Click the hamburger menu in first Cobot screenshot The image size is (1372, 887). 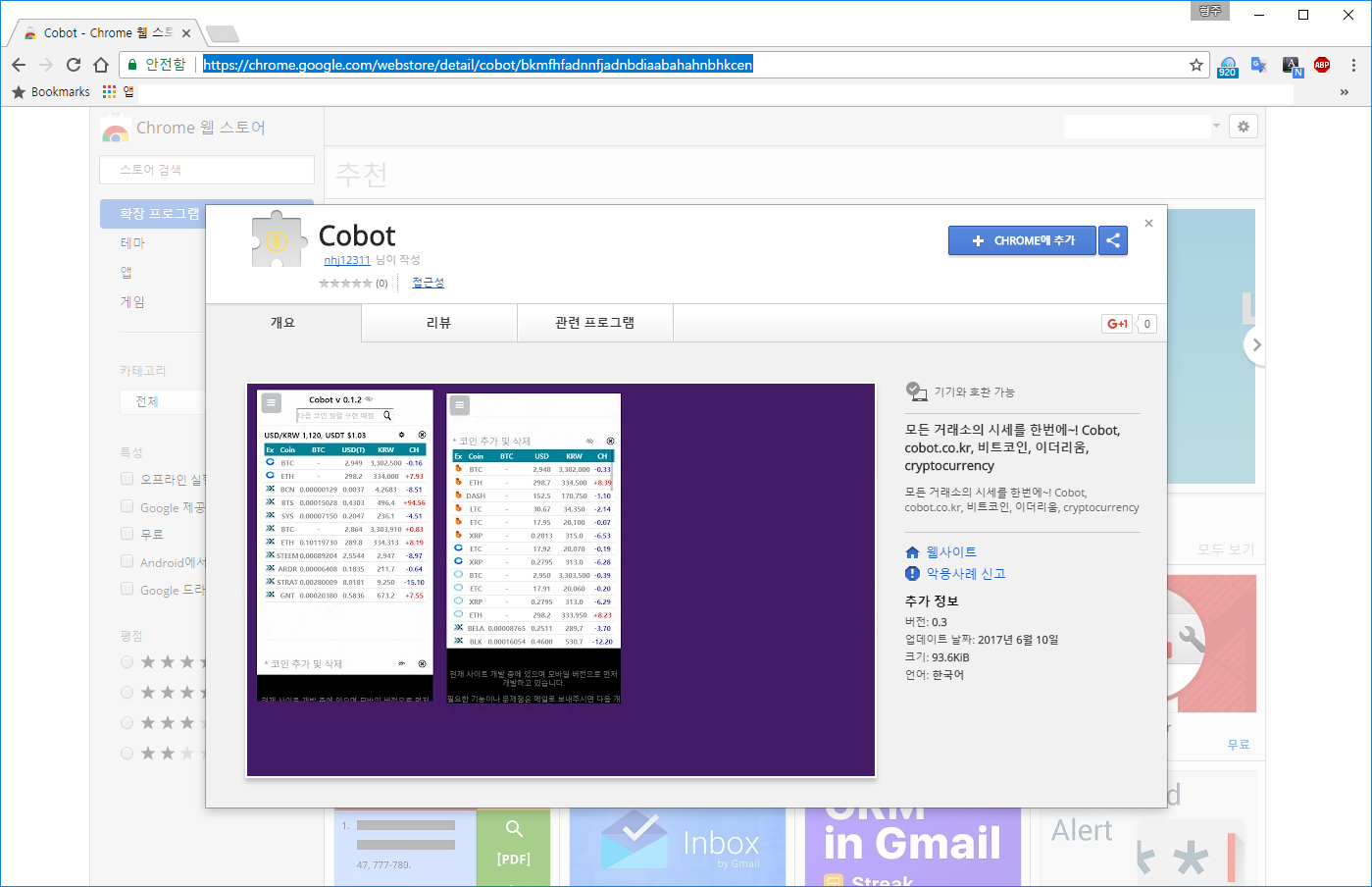coord(272,402)
